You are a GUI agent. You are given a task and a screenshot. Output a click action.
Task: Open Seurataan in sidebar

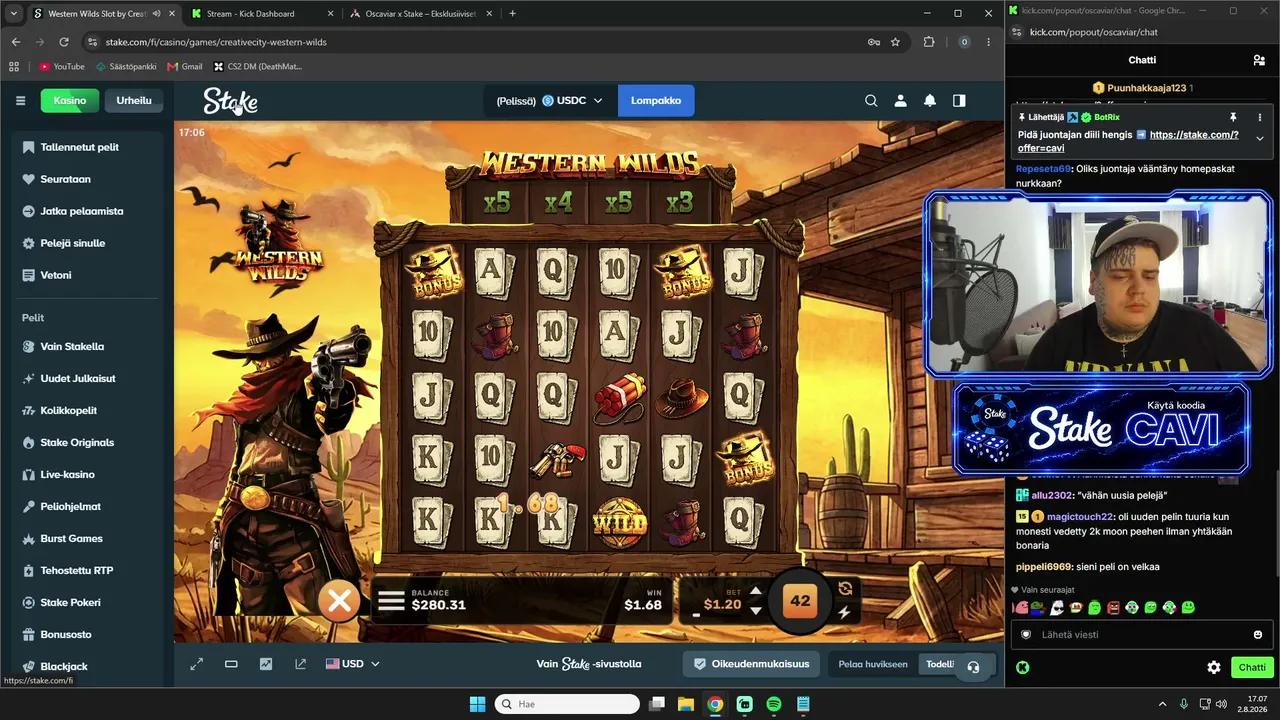tap(88, 179)
